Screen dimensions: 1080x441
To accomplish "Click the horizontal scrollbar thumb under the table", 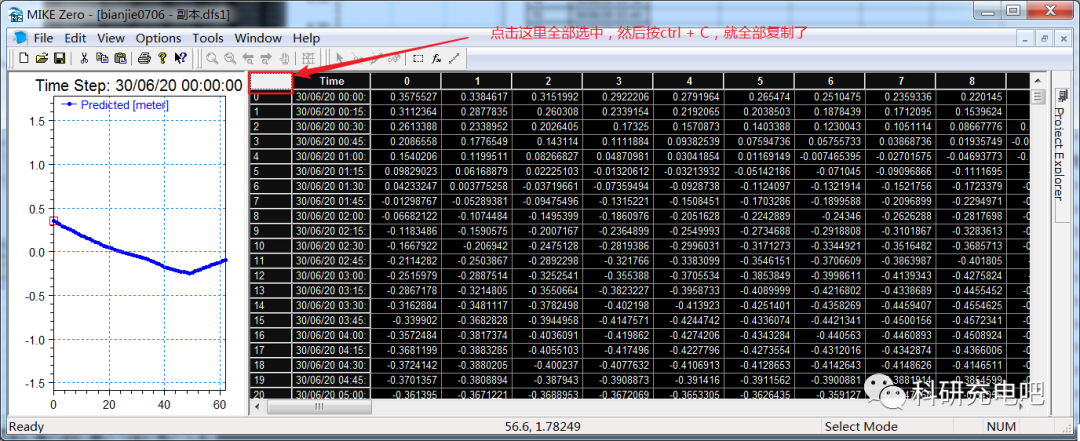I will tap(318, 407).
